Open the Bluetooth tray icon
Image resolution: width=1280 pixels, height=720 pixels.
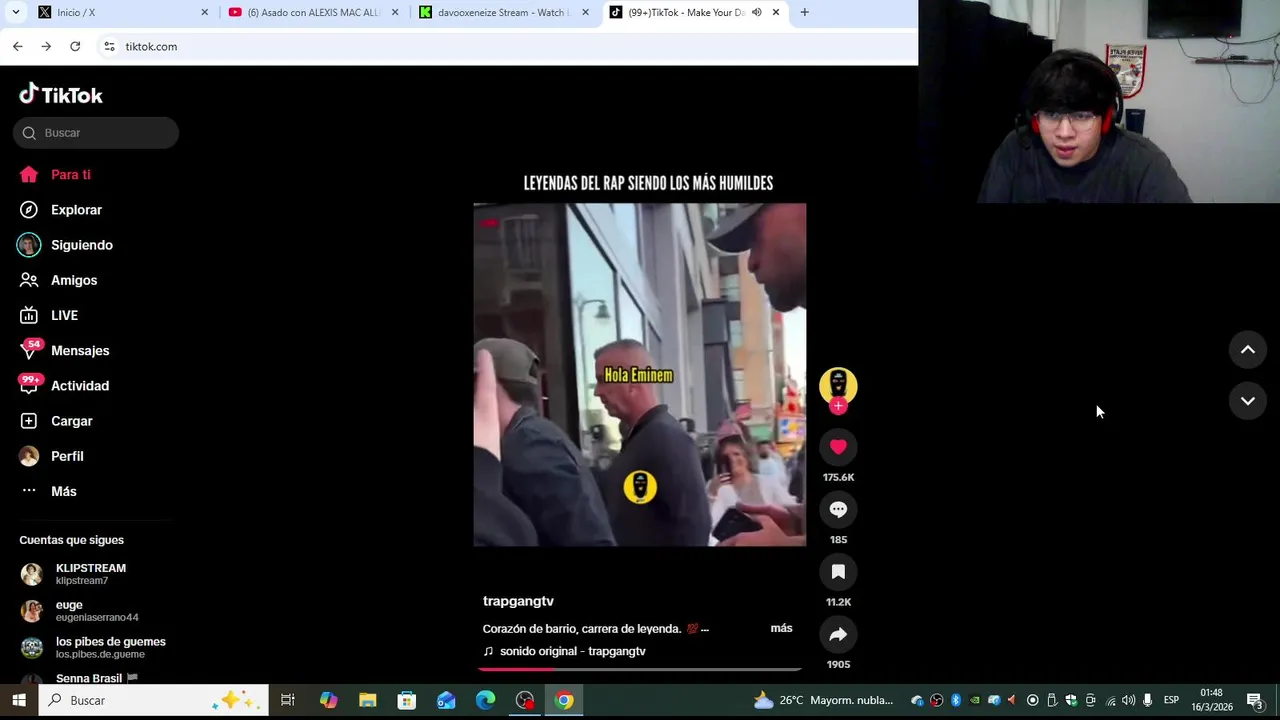956,700
